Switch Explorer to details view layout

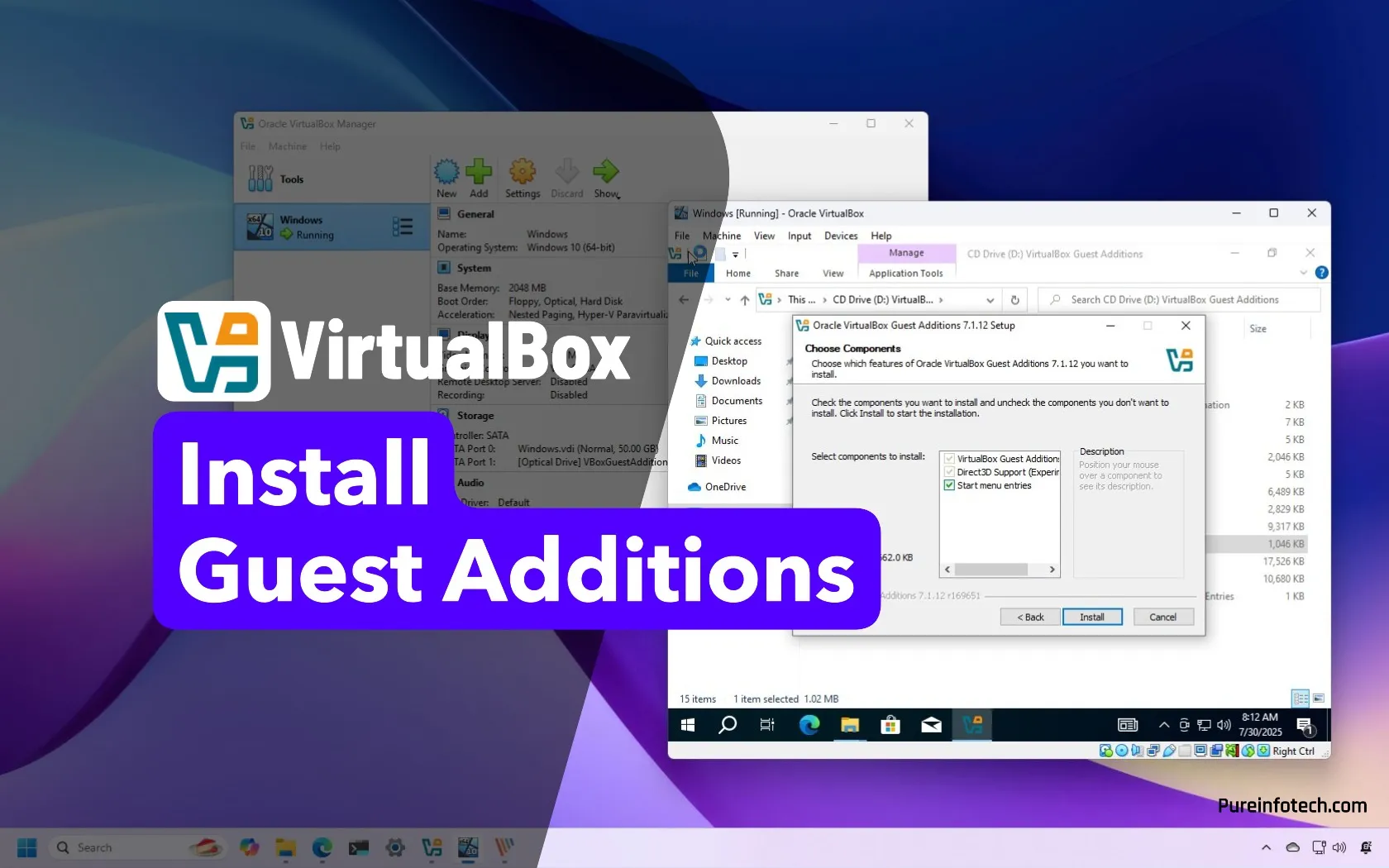click(x=1301, y=699)
